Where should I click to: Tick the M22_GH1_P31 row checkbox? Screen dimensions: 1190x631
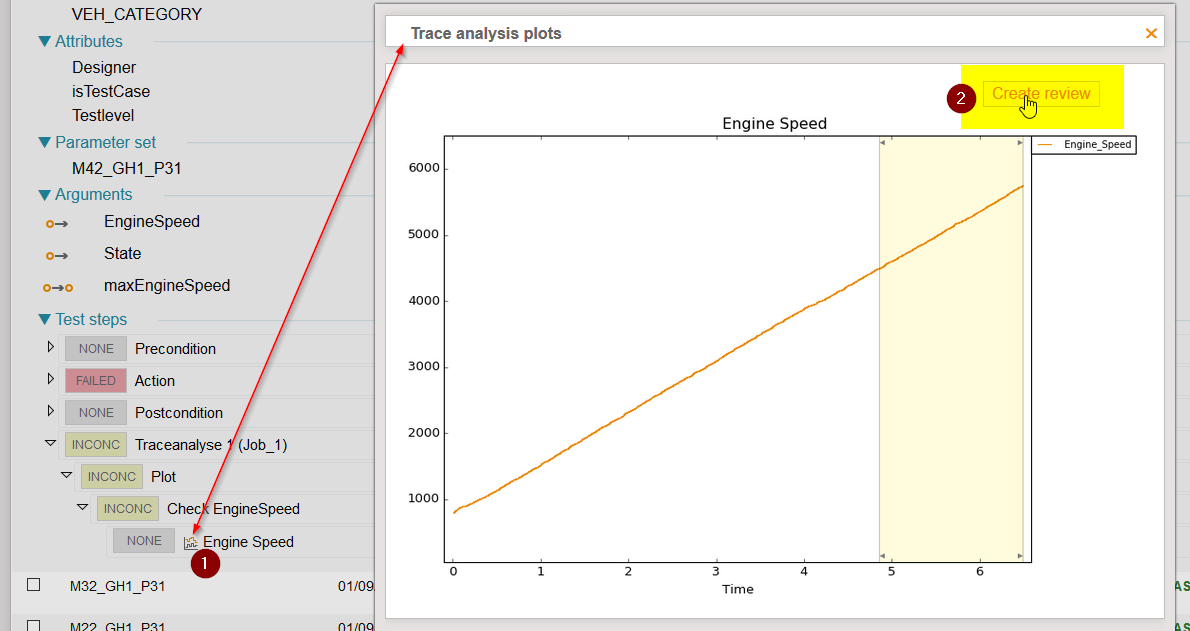pyautogui.click(x=34, y=625)
